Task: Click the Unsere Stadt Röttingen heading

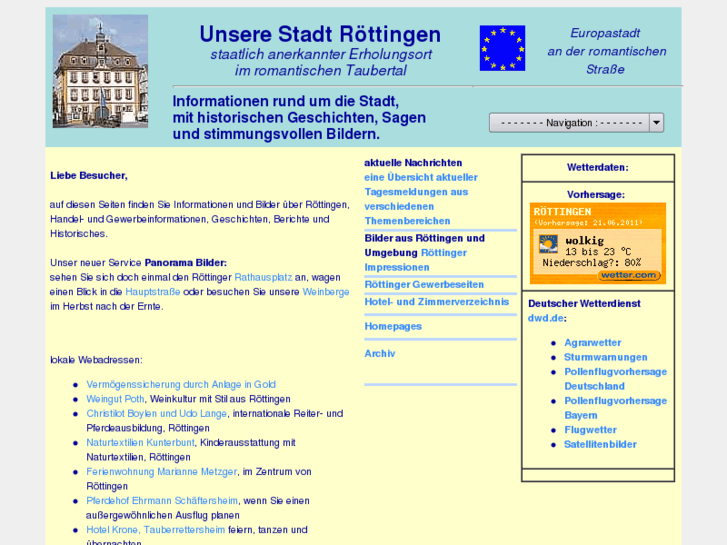Action: tap(320, 34)
